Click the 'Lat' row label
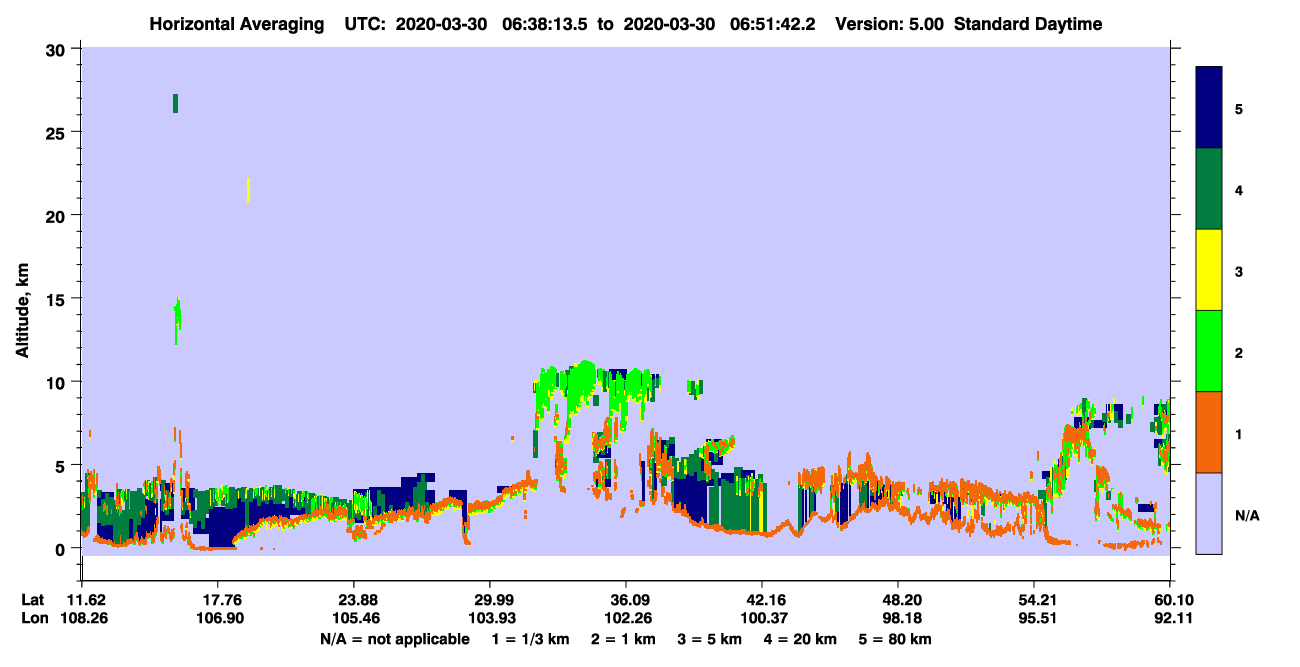Screen dimensions: 1300x667 pyautogui.click(x=33, y=600)
